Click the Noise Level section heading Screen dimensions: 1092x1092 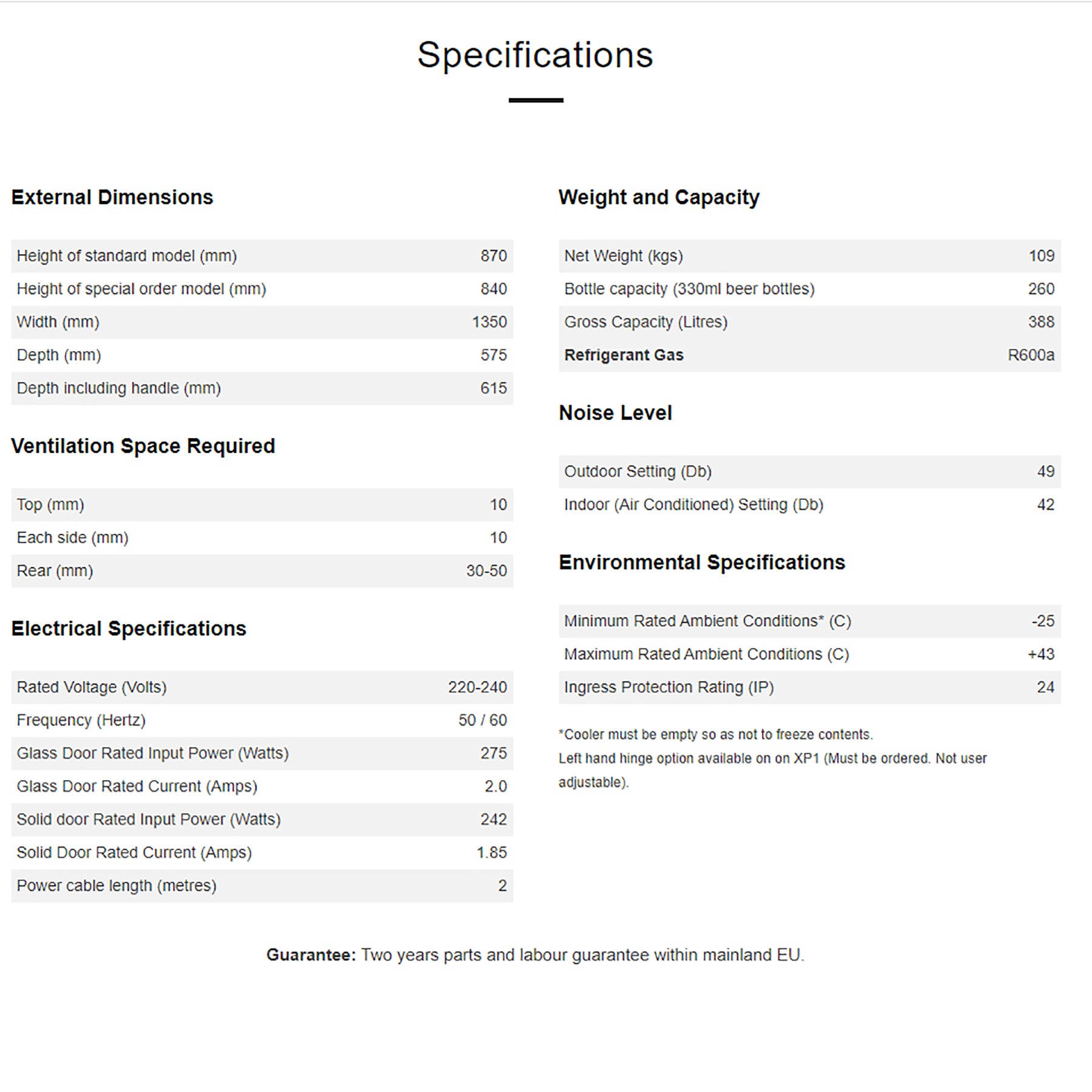615,413
